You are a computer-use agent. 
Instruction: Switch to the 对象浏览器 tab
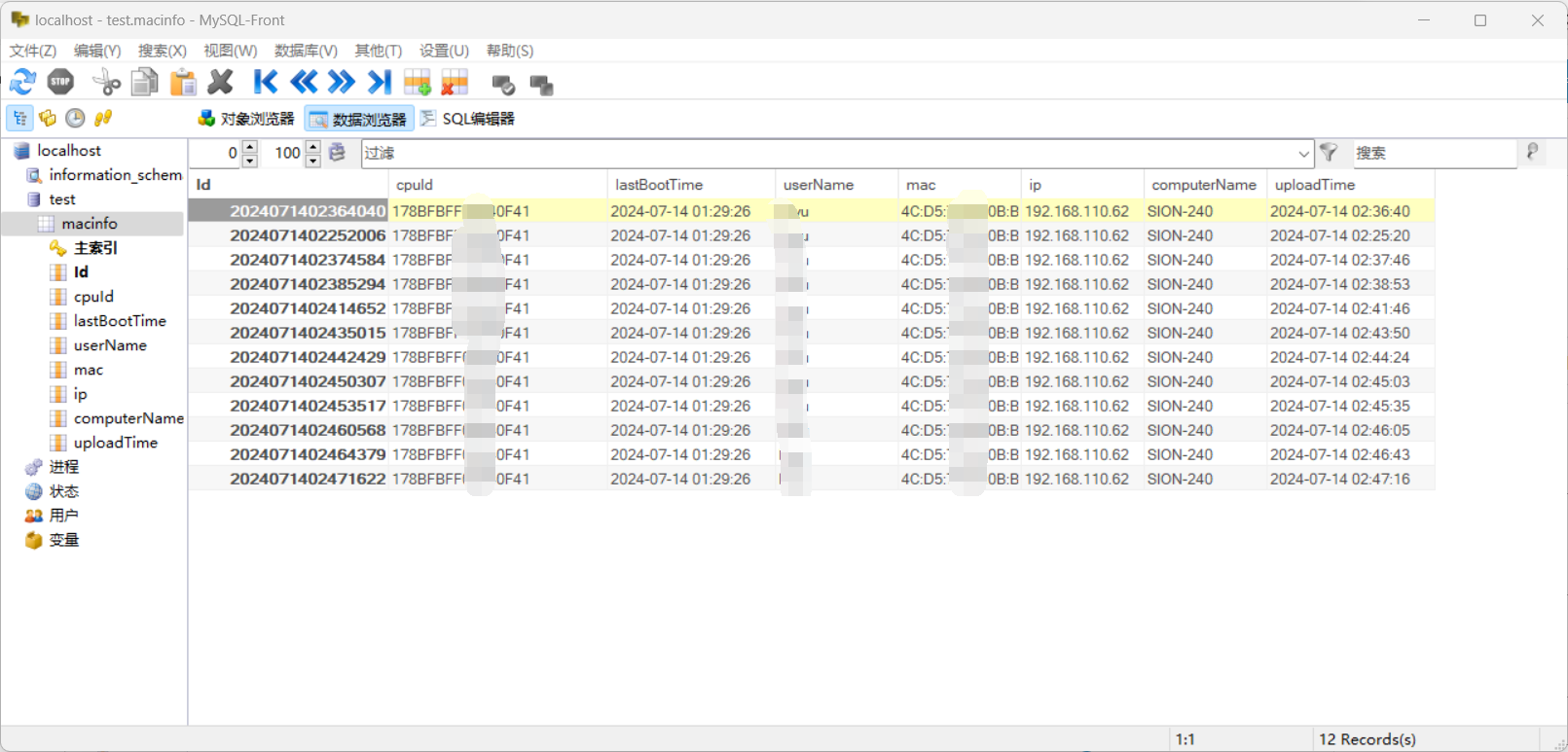[246, 119]
